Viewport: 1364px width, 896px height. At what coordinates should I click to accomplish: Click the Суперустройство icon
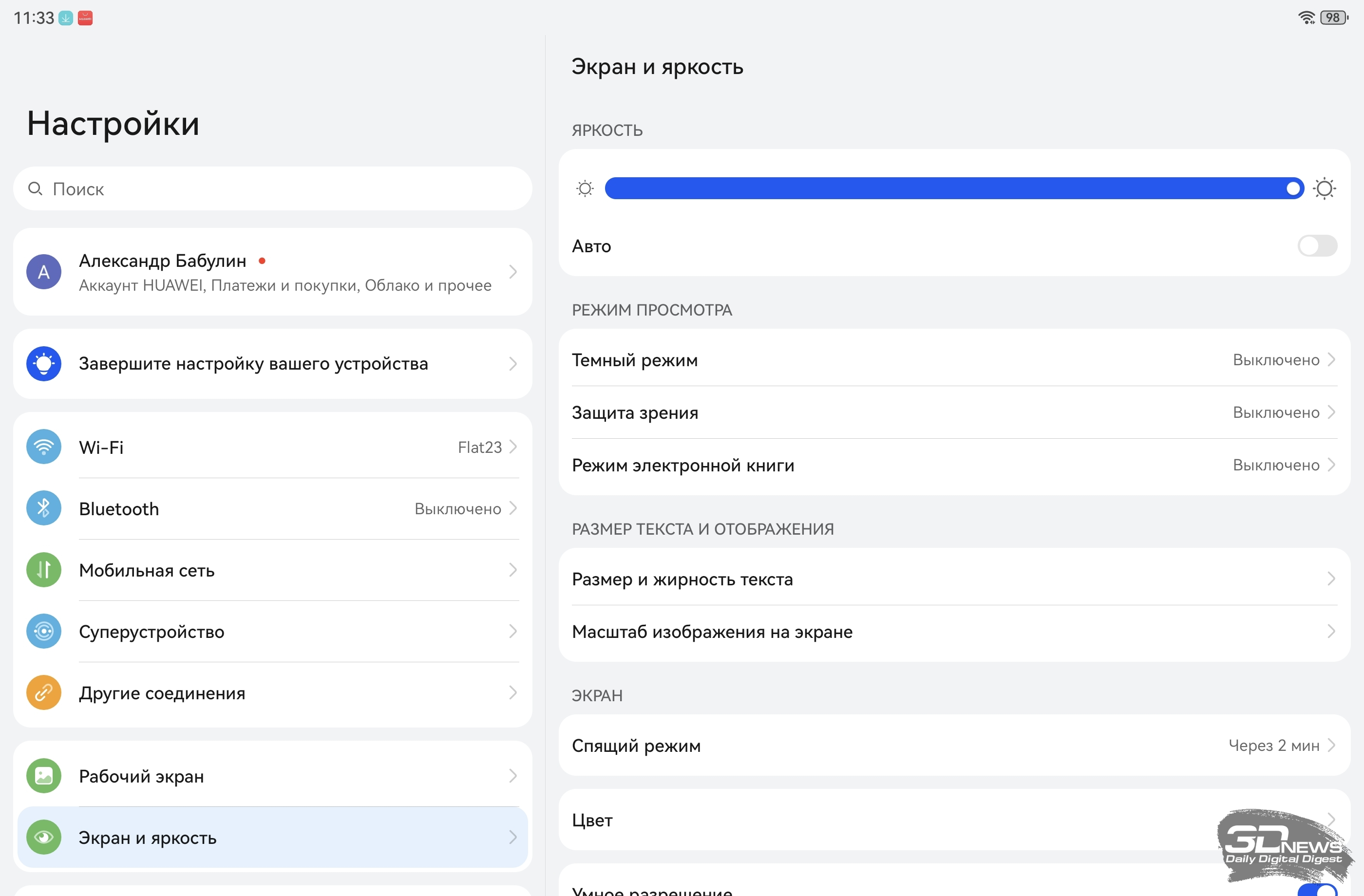(43, 631)
